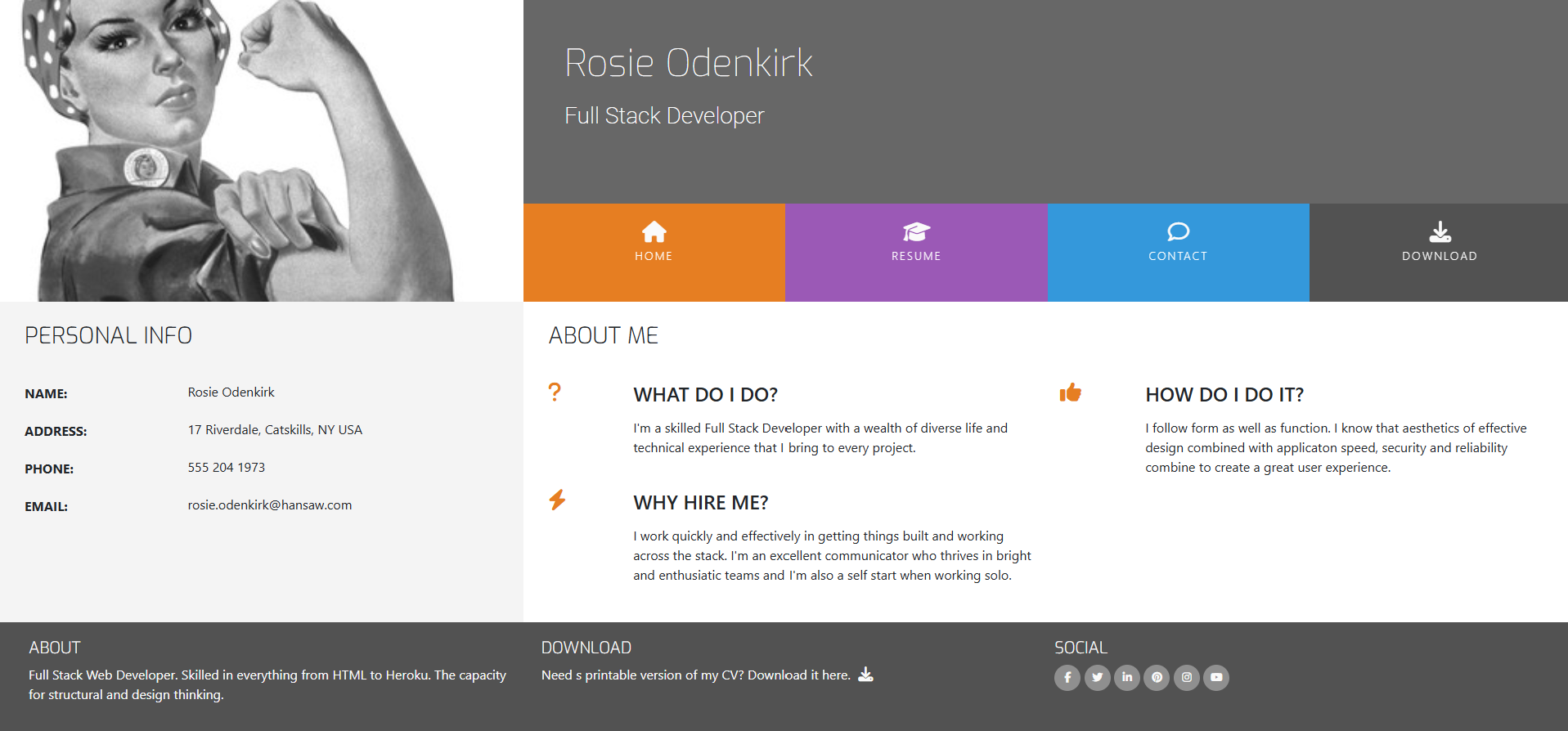
Task: Click the address 17 Riverdale, Catskills
Action: pos(275,430)
